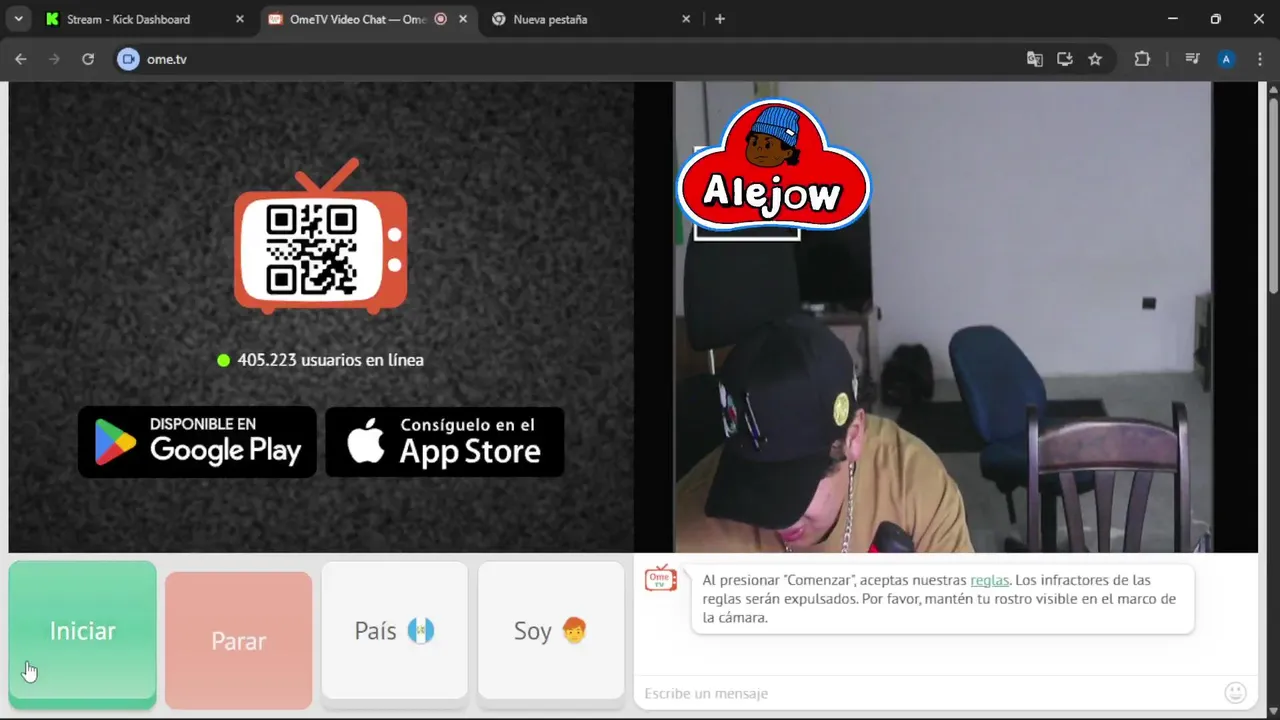Click the OmeTV chat message avatar
The width and height of the screenshot is (1280, 720).
point(661,578)
